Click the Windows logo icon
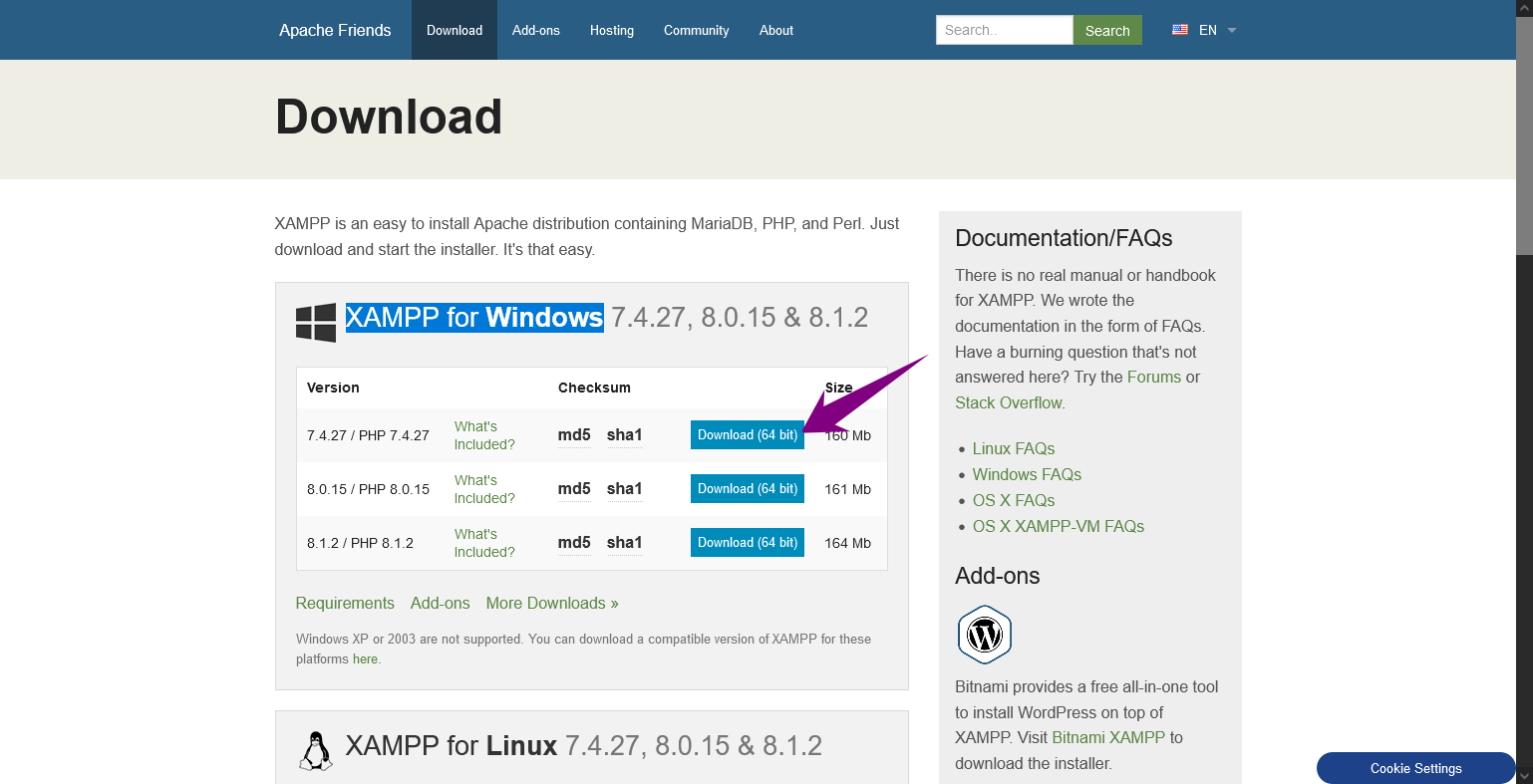The image size is (1533, 784). (316, 323)
